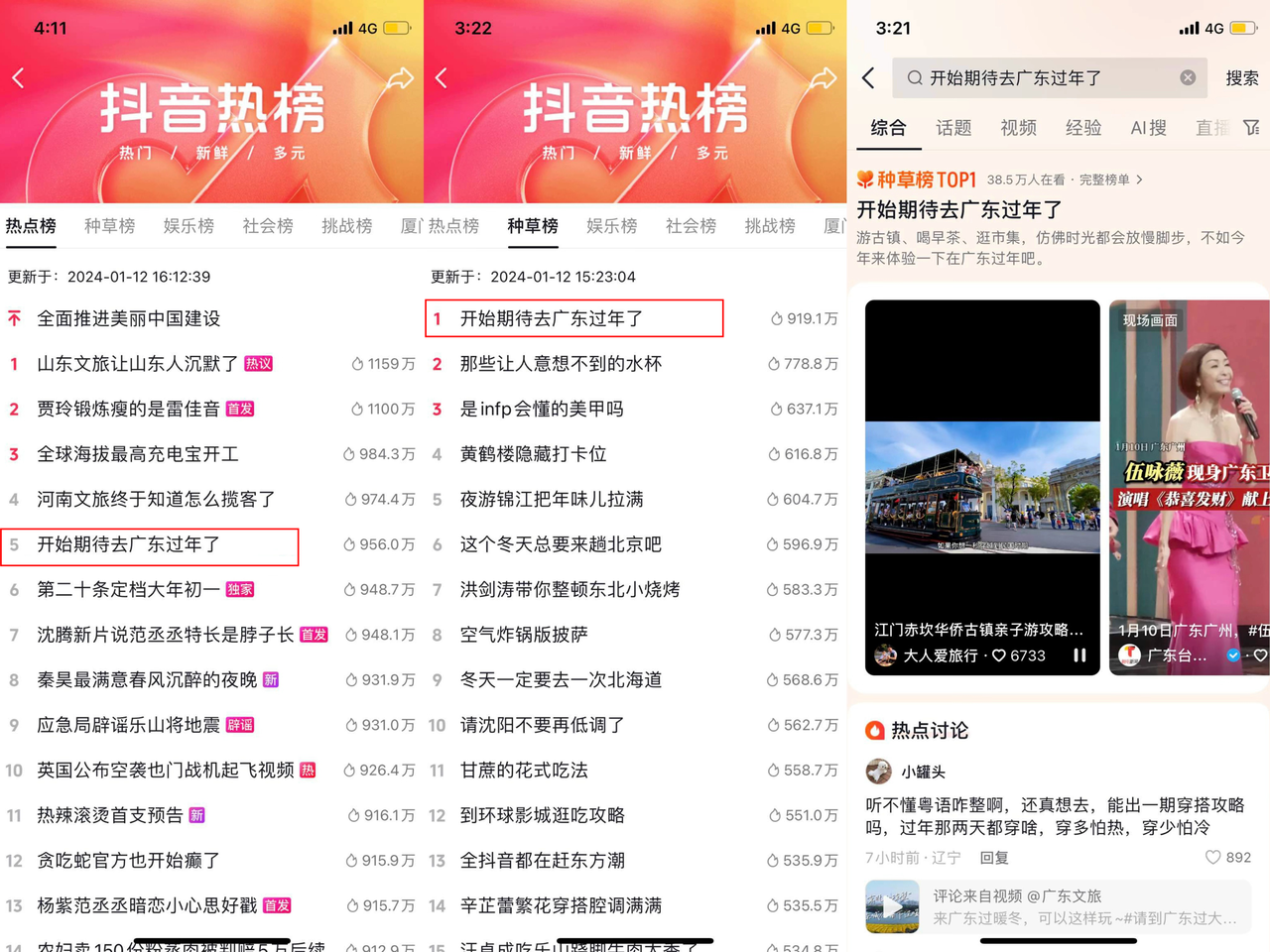The image size is (1270, 952).
Task: Tap share arrow on left hot list screen
Action: [400, 78]
